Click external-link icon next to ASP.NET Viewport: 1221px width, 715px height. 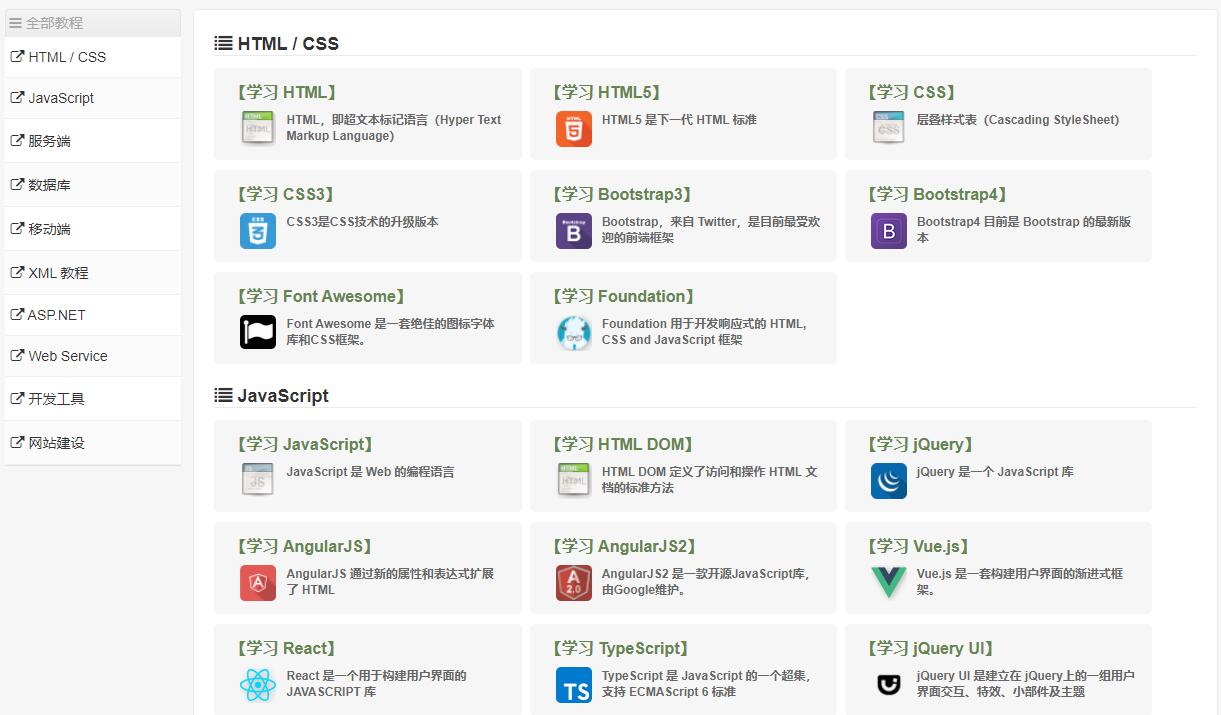point(17,314)
